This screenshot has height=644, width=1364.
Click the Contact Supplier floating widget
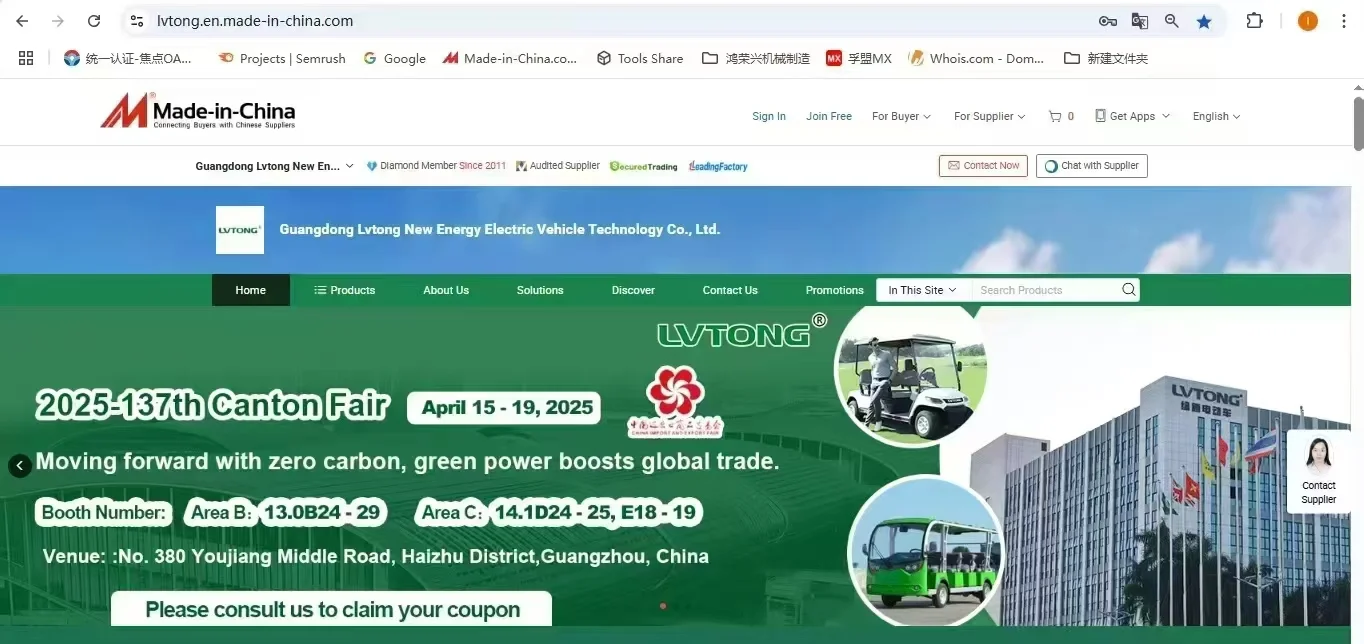click(x=1318, y=472)
